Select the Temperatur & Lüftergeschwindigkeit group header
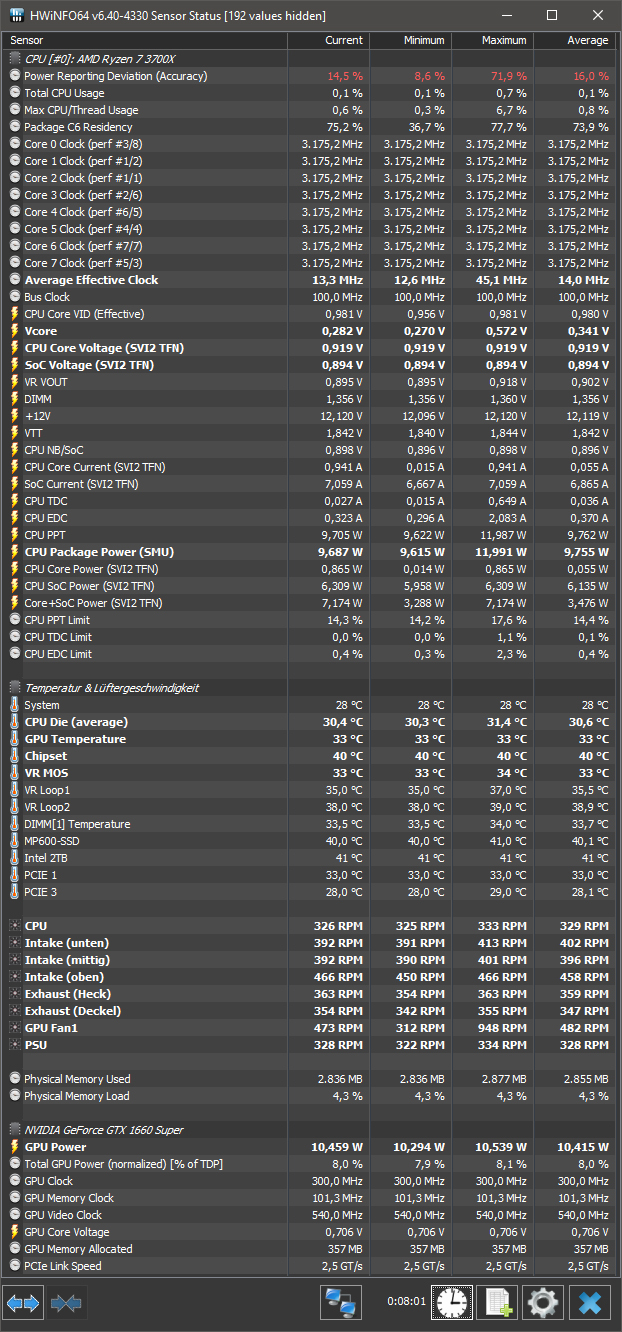The image size is (622, 1332). 309,688
